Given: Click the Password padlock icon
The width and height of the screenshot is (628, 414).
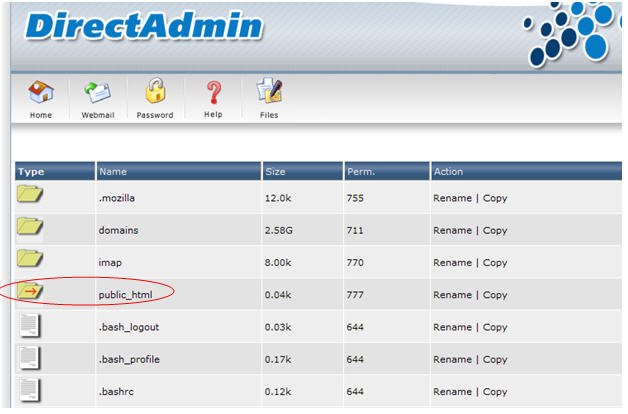Looking at the screenshot, I should 155,90.
